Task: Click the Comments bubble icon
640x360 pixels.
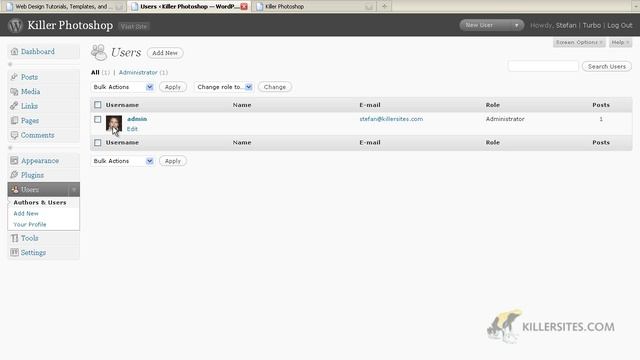Action: [x=14, y=135]
